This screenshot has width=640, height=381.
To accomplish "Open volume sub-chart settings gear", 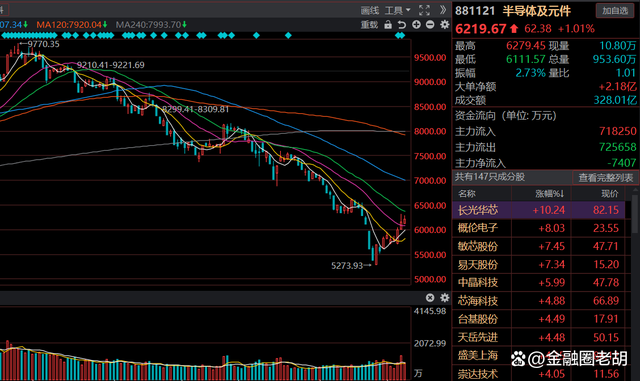I will [444, 297].
